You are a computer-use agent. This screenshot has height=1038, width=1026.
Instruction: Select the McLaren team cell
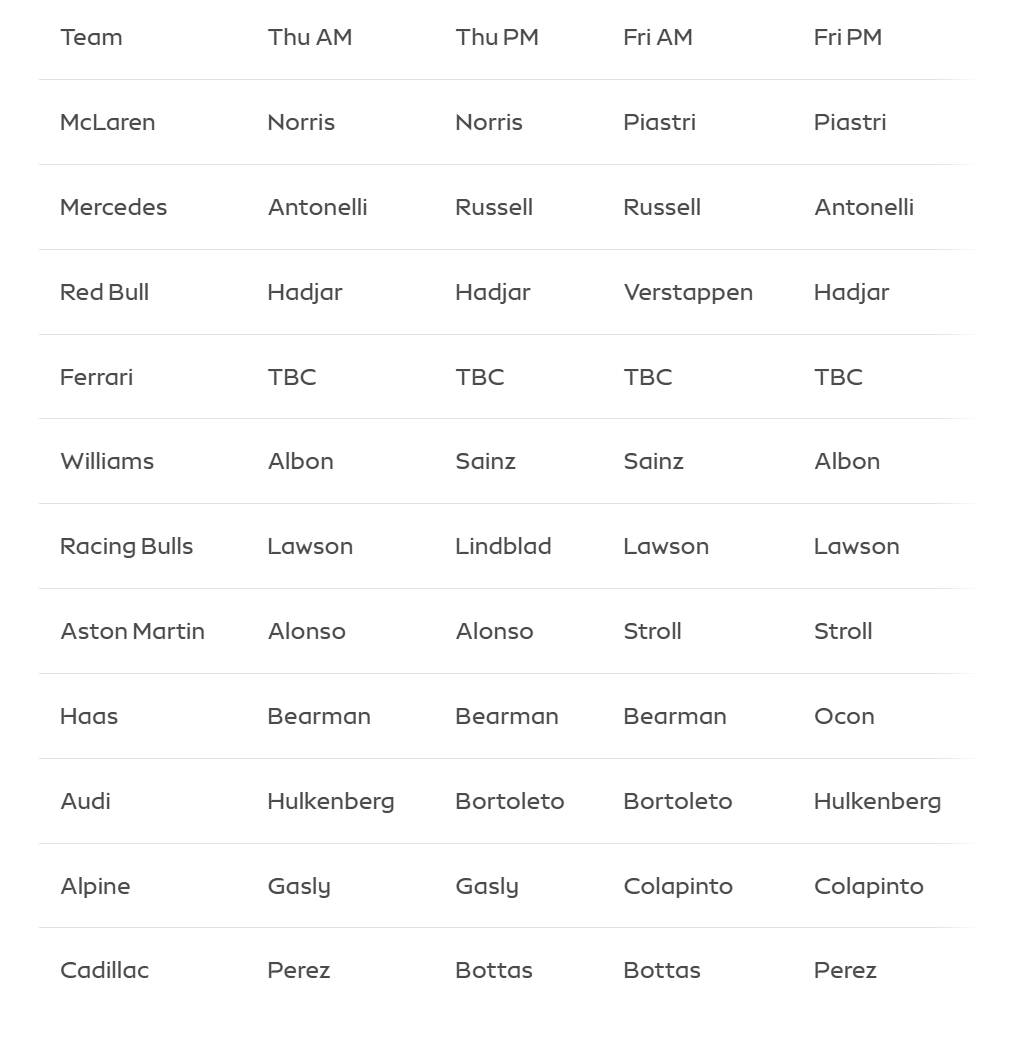click(x=107, y=122)
